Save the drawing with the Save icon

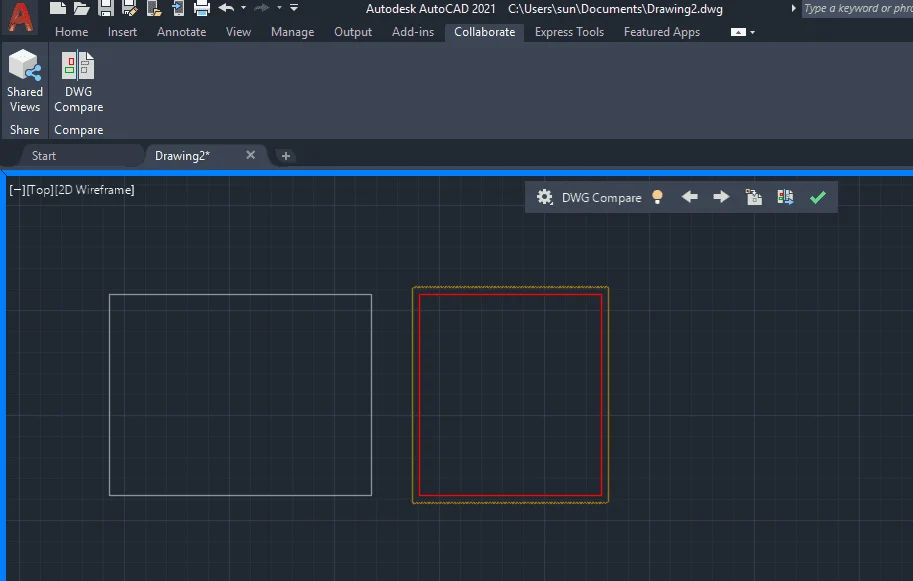tap(106, 8)
